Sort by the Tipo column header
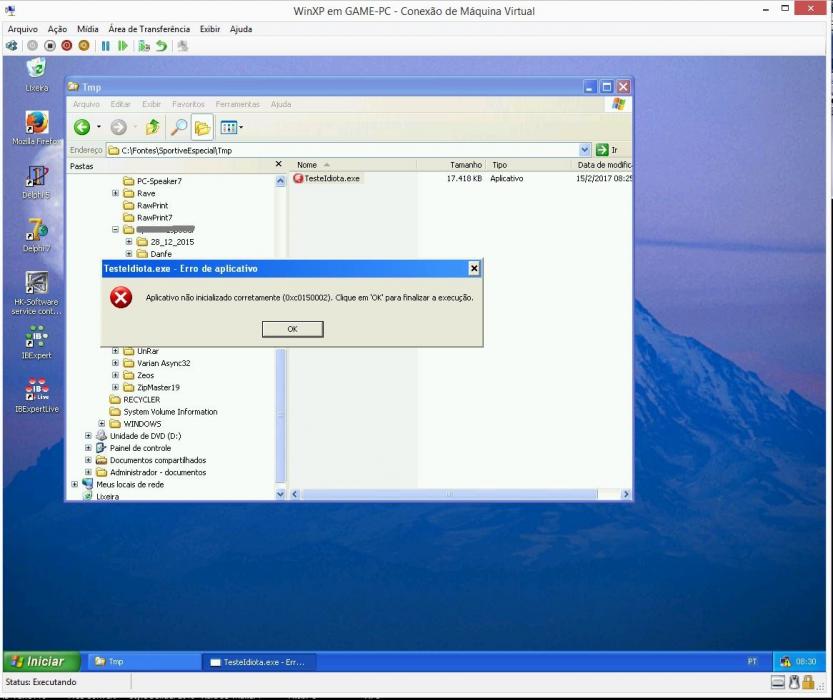This screenshot has width=833, height=700. [529, 165]
